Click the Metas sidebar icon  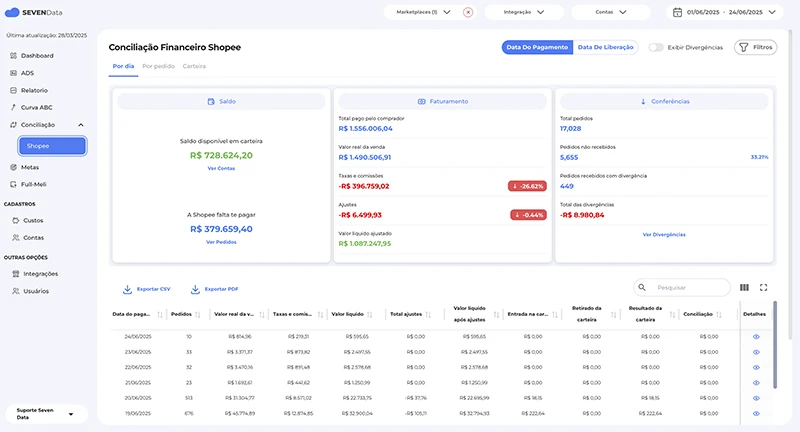15,167
